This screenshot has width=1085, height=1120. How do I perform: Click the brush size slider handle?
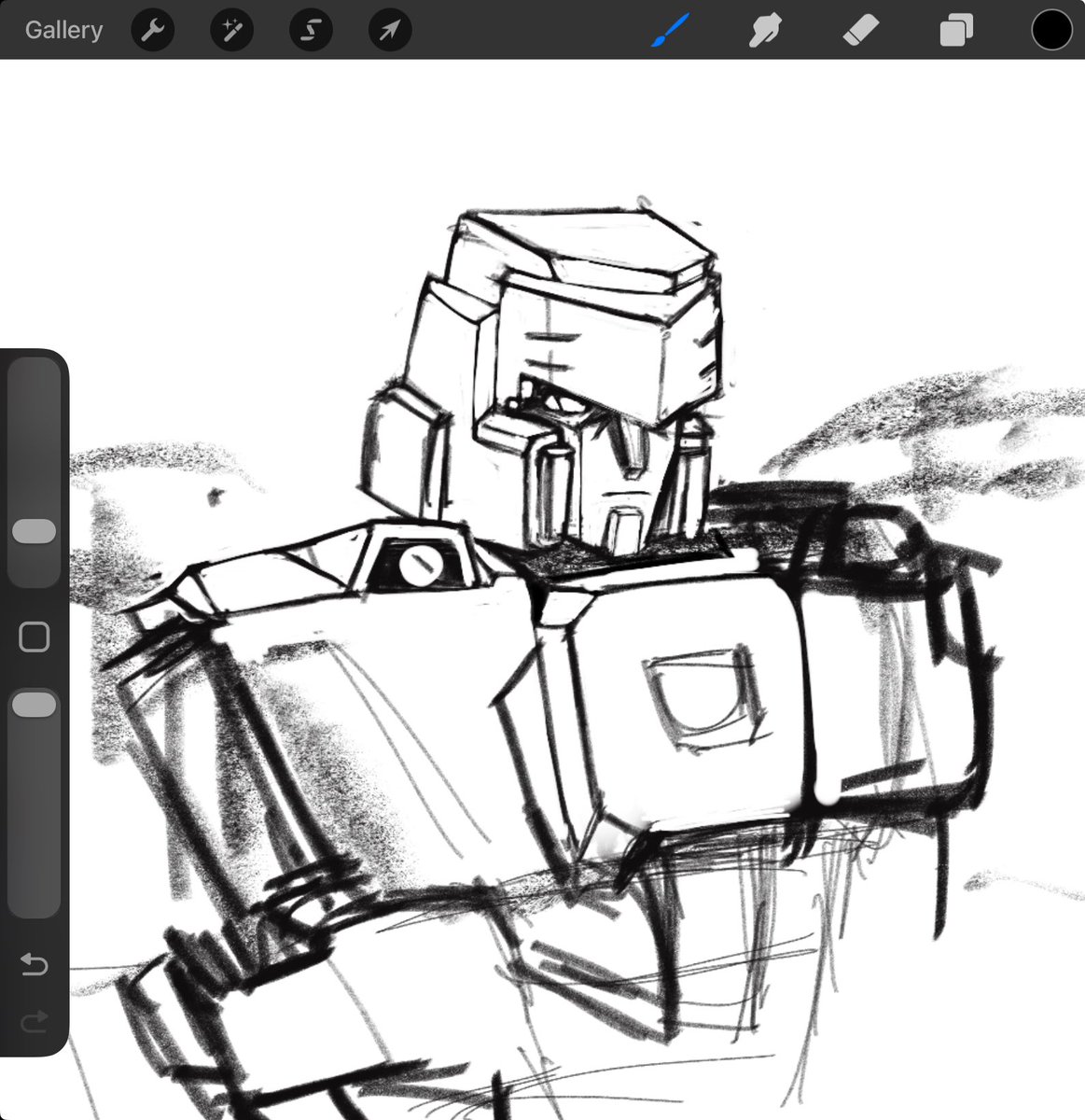35,531
